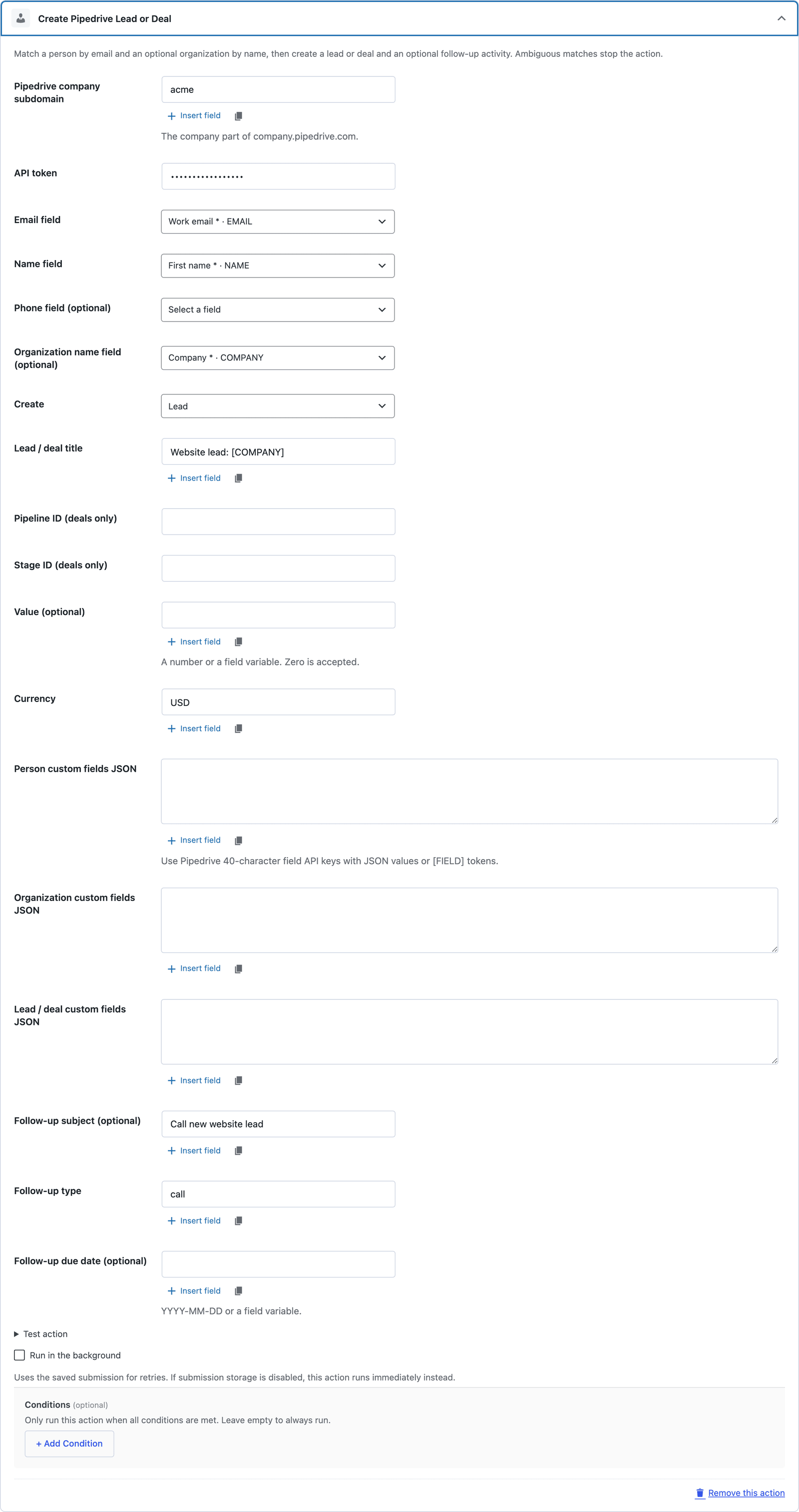This screenshot has width=799, height=1512.
Task: Click the copy icon under Follow-up subject
Action: pos(238,1151)
